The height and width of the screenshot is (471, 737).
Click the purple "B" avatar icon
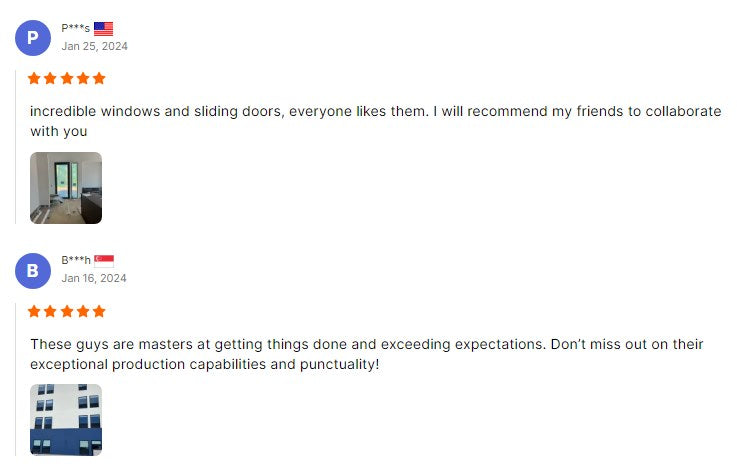tap(33, 270)
